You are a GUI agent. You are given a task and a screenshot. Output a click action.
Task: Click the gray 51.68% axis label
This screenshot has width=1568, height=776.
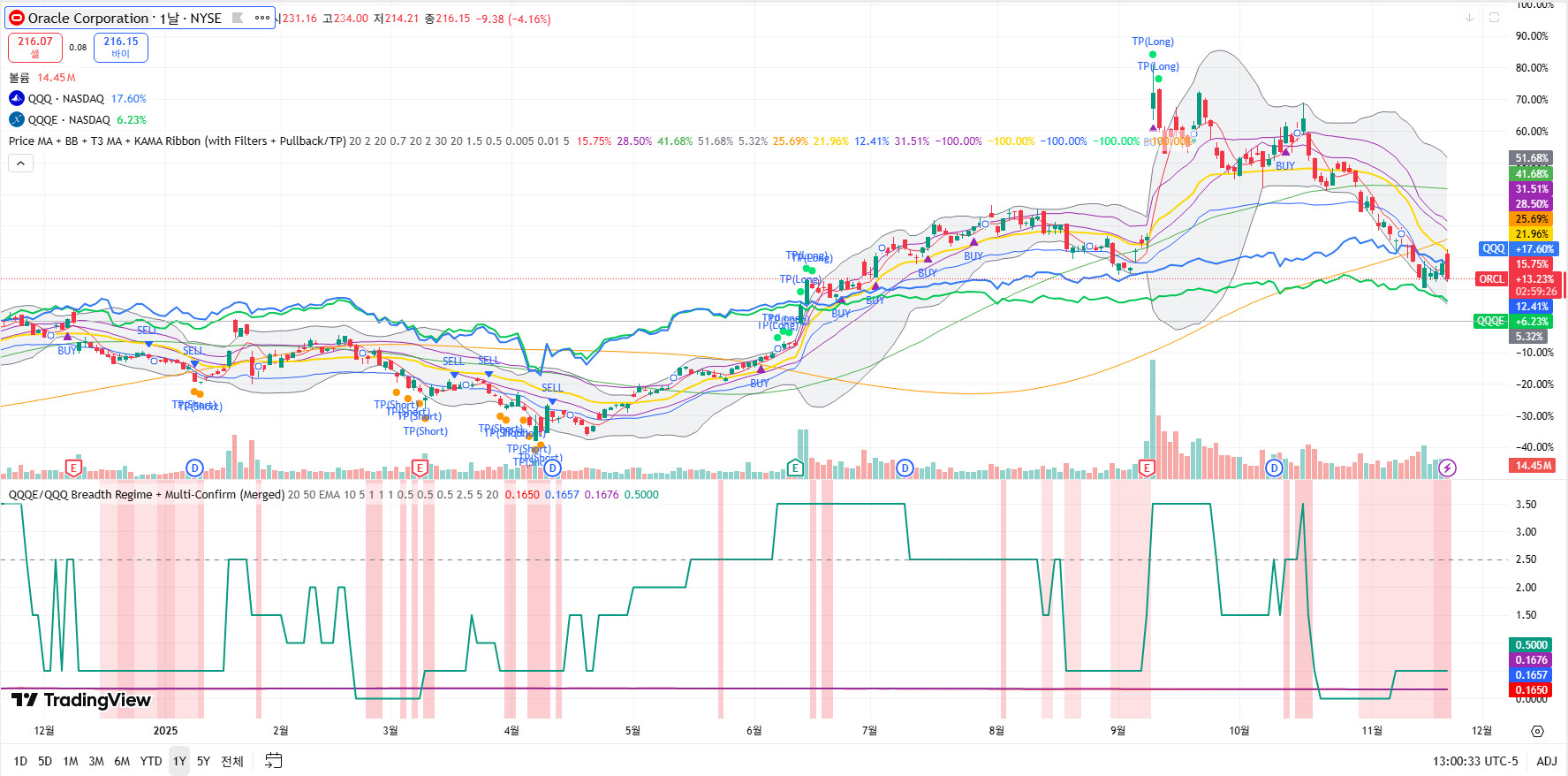[1532, 158]
